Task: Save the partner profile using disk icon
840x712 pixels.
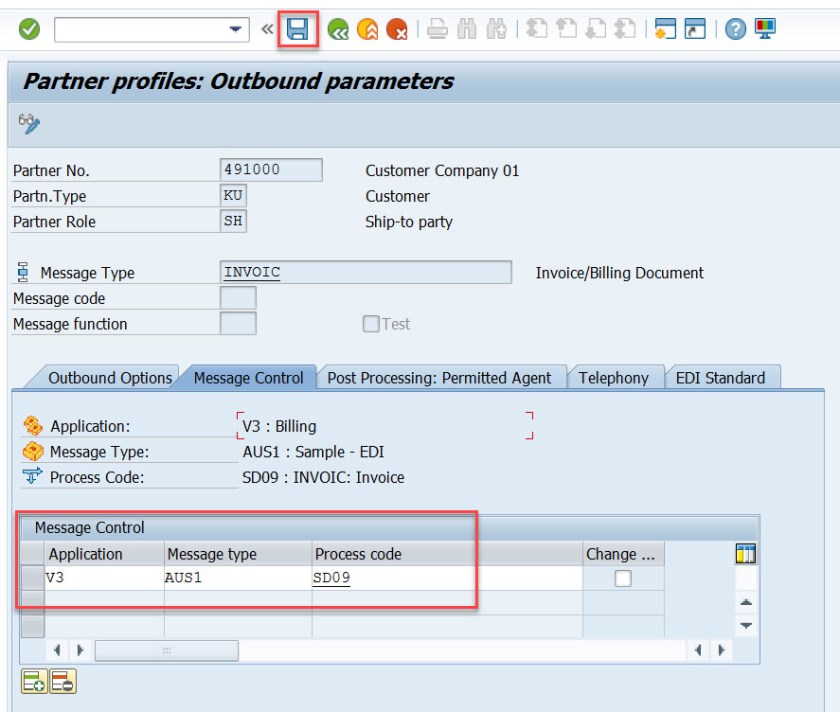Action: coord(298,29)
